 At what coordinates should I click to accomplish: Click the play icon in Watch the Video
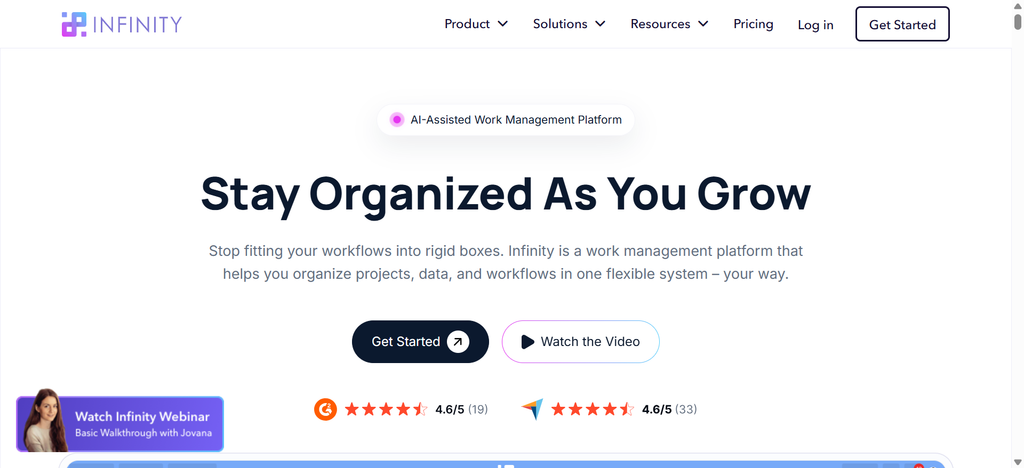point(528,341)
